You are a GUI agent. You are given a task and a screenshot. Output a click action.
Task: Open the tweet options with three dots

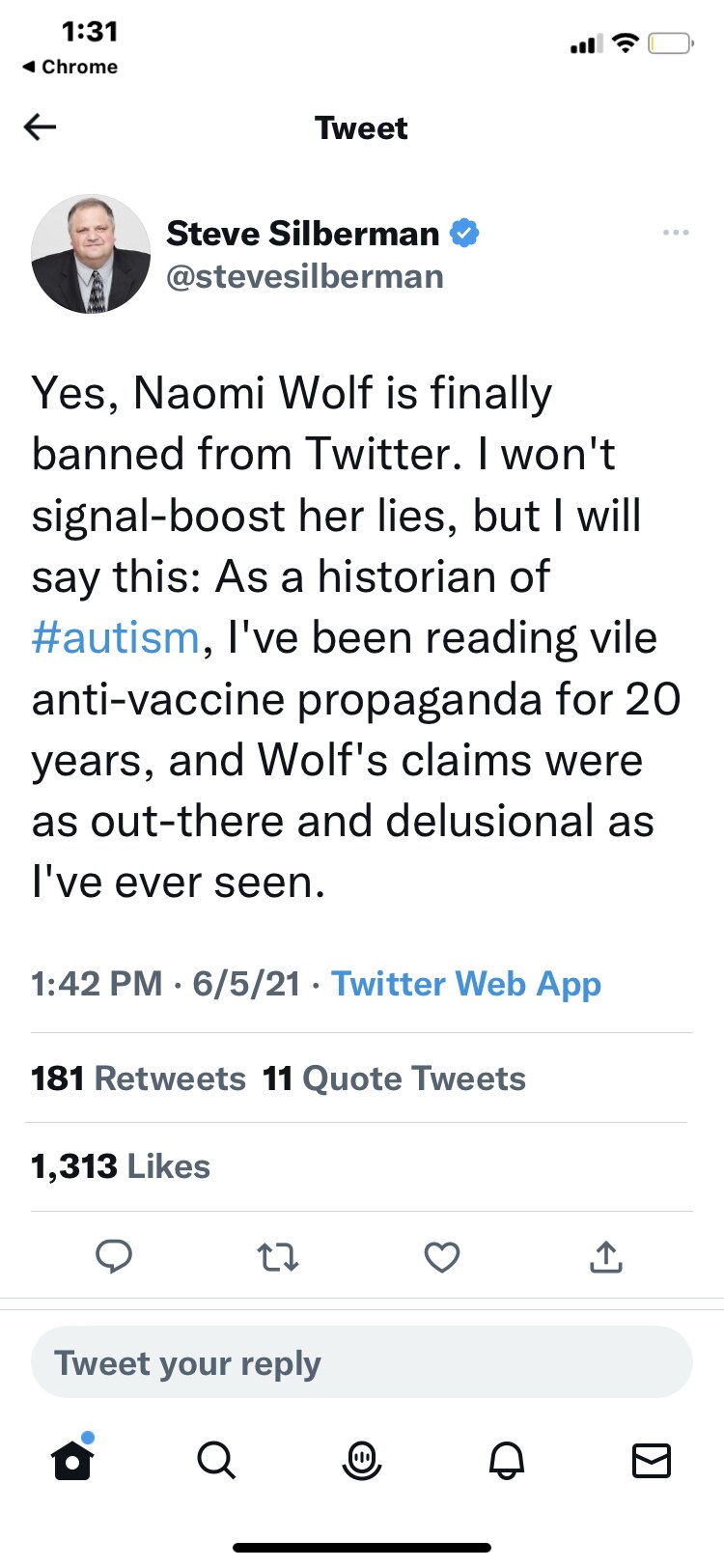pos(676,232)
